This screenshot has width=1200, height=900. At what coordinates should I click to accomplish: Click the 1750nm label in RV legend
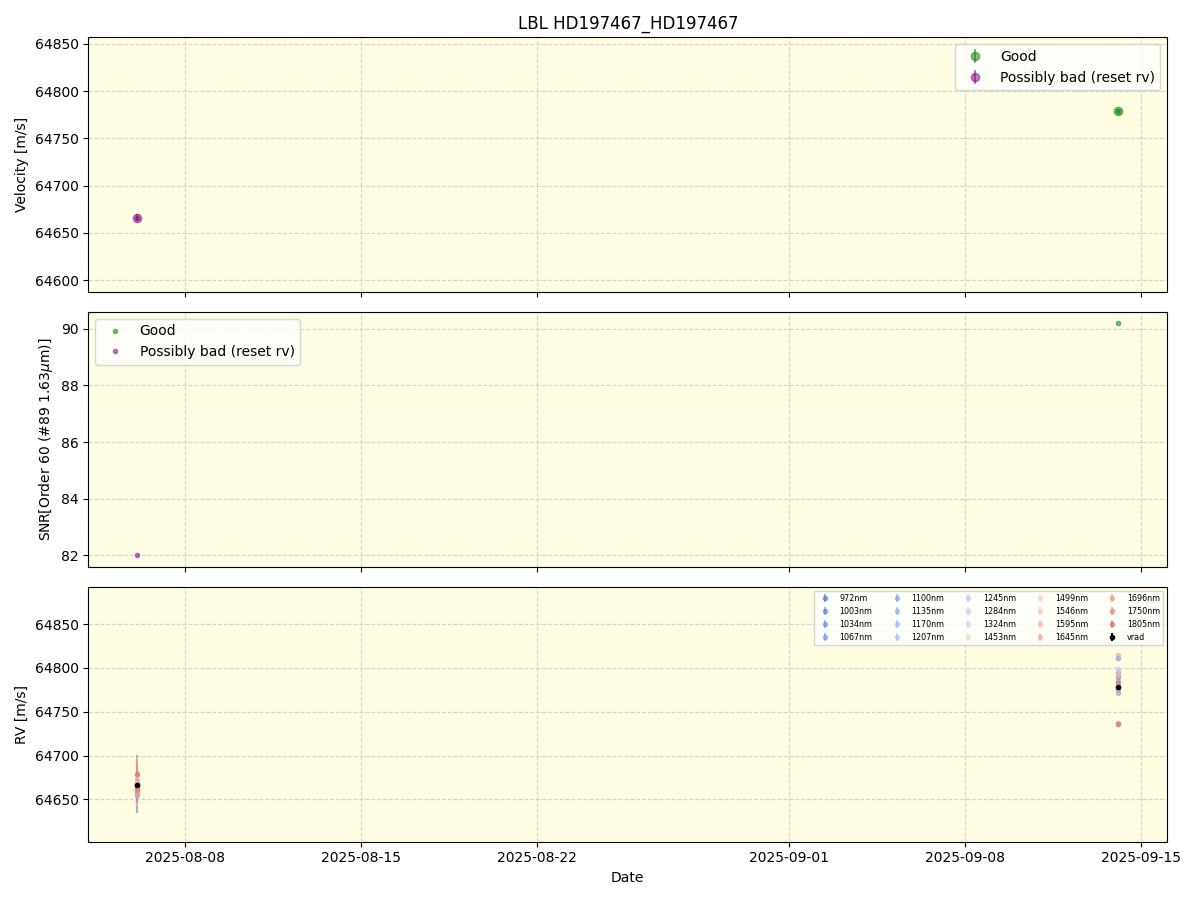click(x=1144, y=611)
